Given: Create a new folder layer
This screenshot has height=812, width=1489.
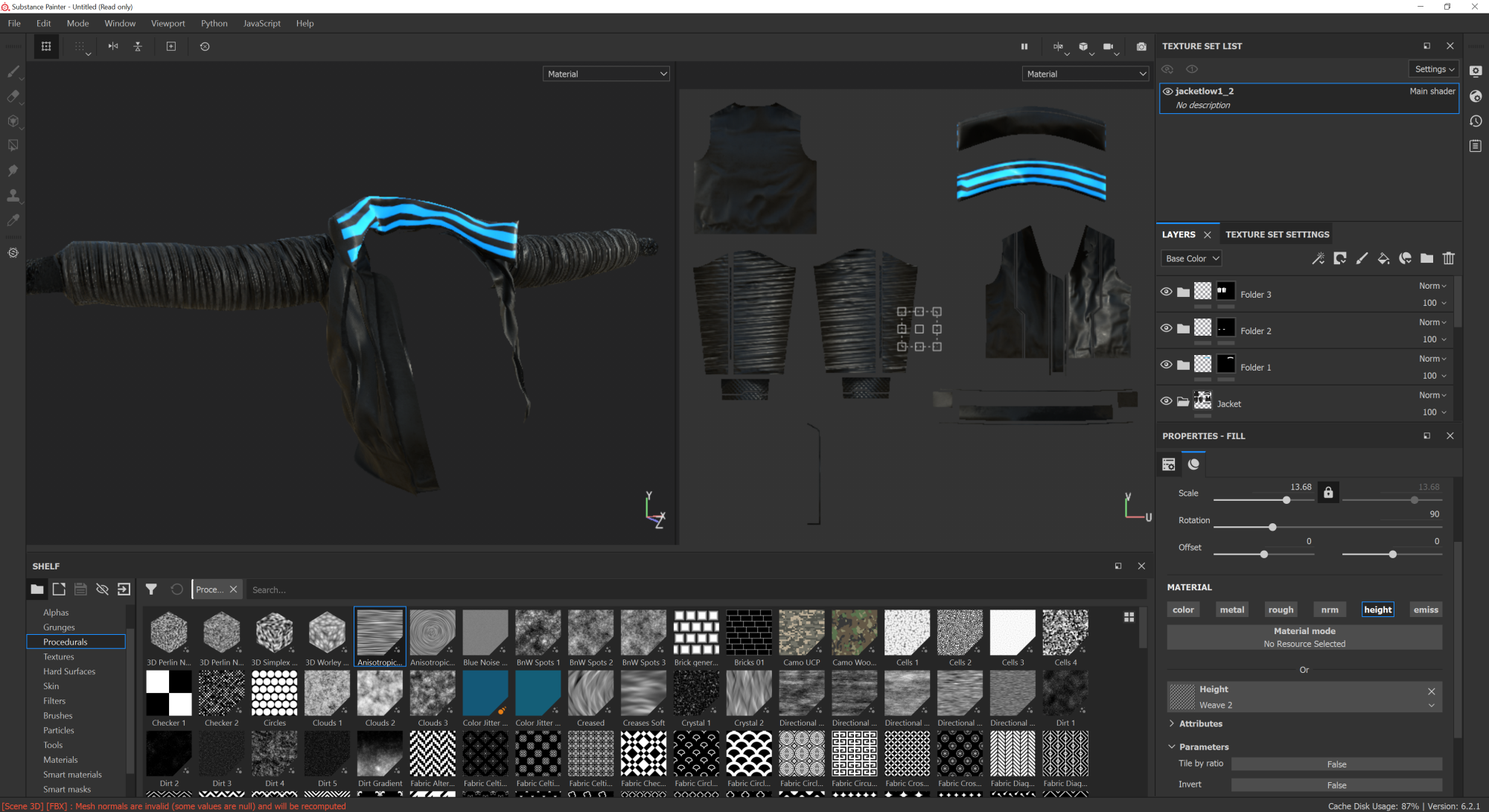Looking at the screenshot, I should click(x=1426, y=258).
